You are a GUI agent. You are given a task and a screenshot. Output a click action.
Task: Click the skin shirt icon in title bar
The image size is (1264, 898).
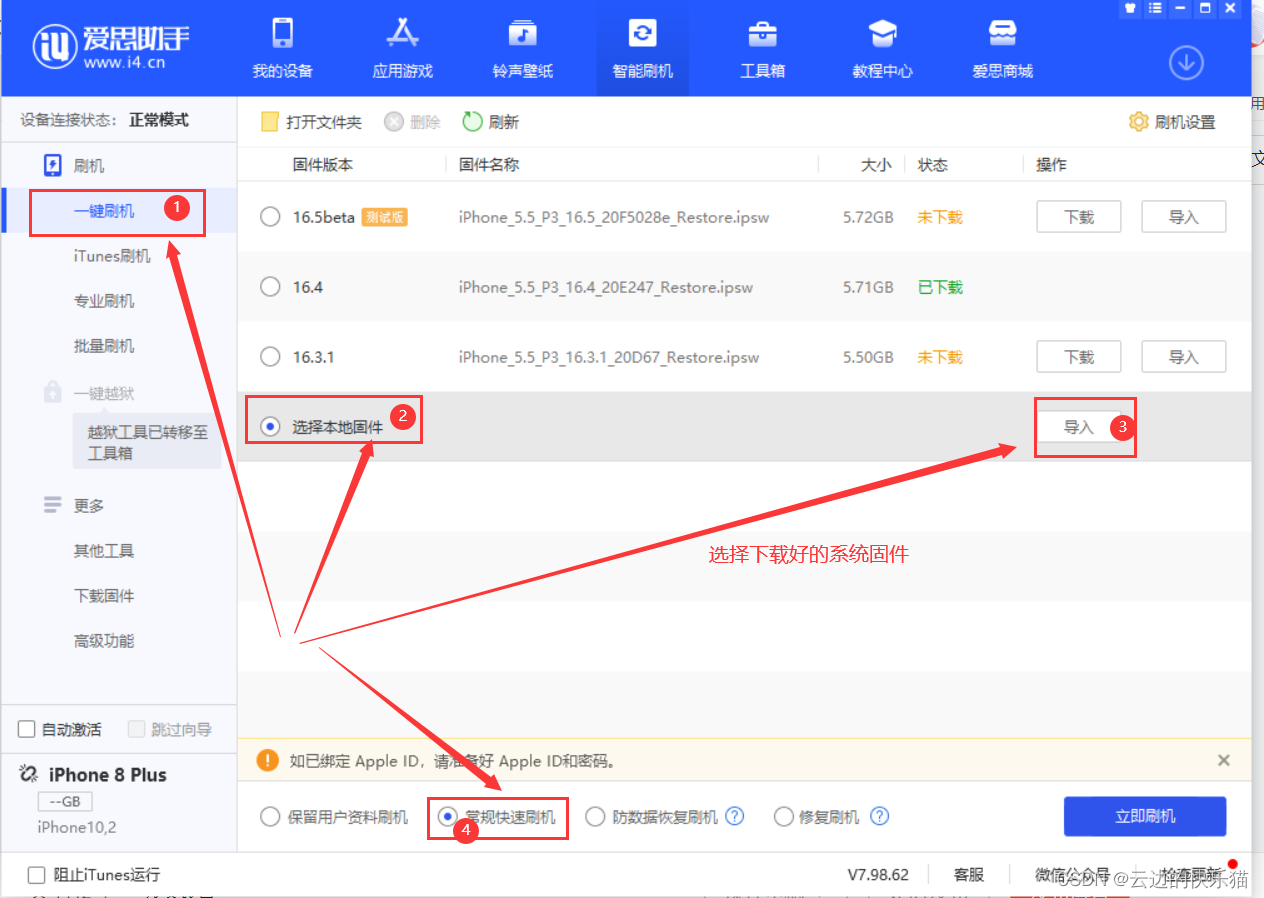point(1130,8)
